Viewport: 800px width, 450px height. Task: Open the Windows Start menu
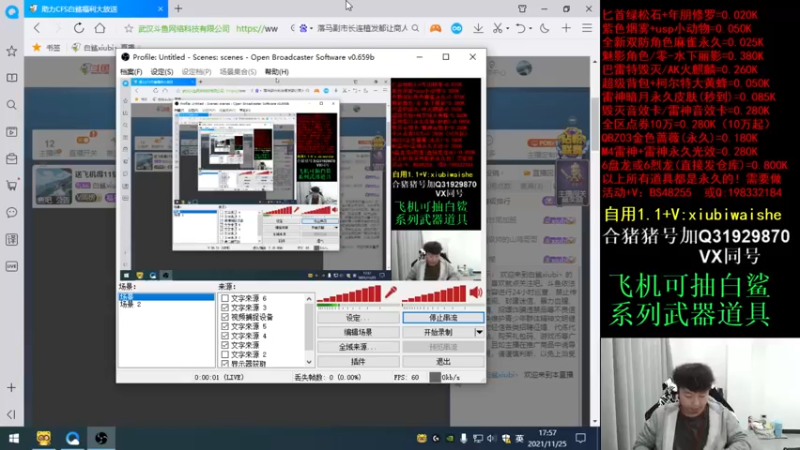pyautogui.click(x=14, y=438)
